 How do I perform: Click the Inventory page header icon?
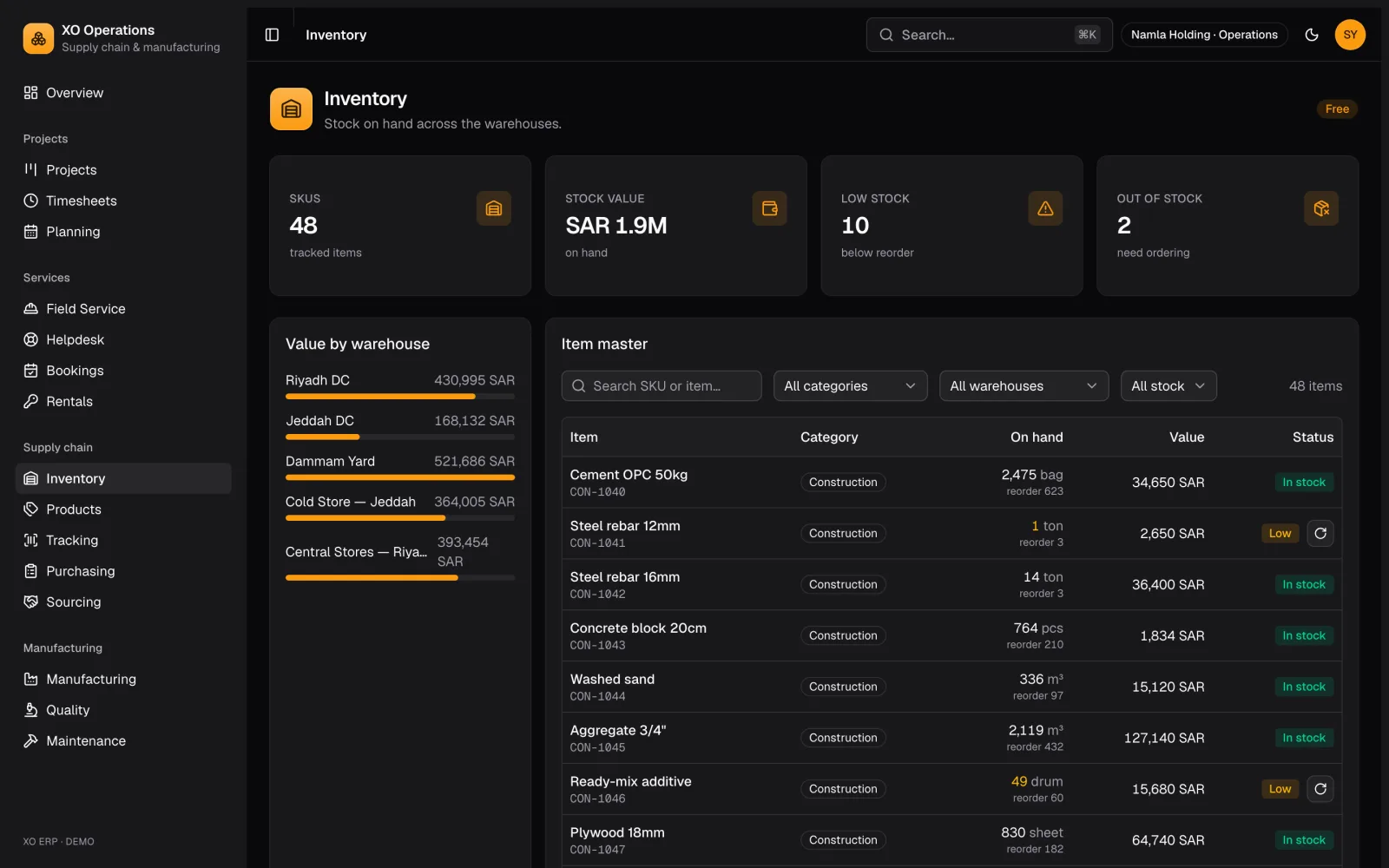point(291,109)
